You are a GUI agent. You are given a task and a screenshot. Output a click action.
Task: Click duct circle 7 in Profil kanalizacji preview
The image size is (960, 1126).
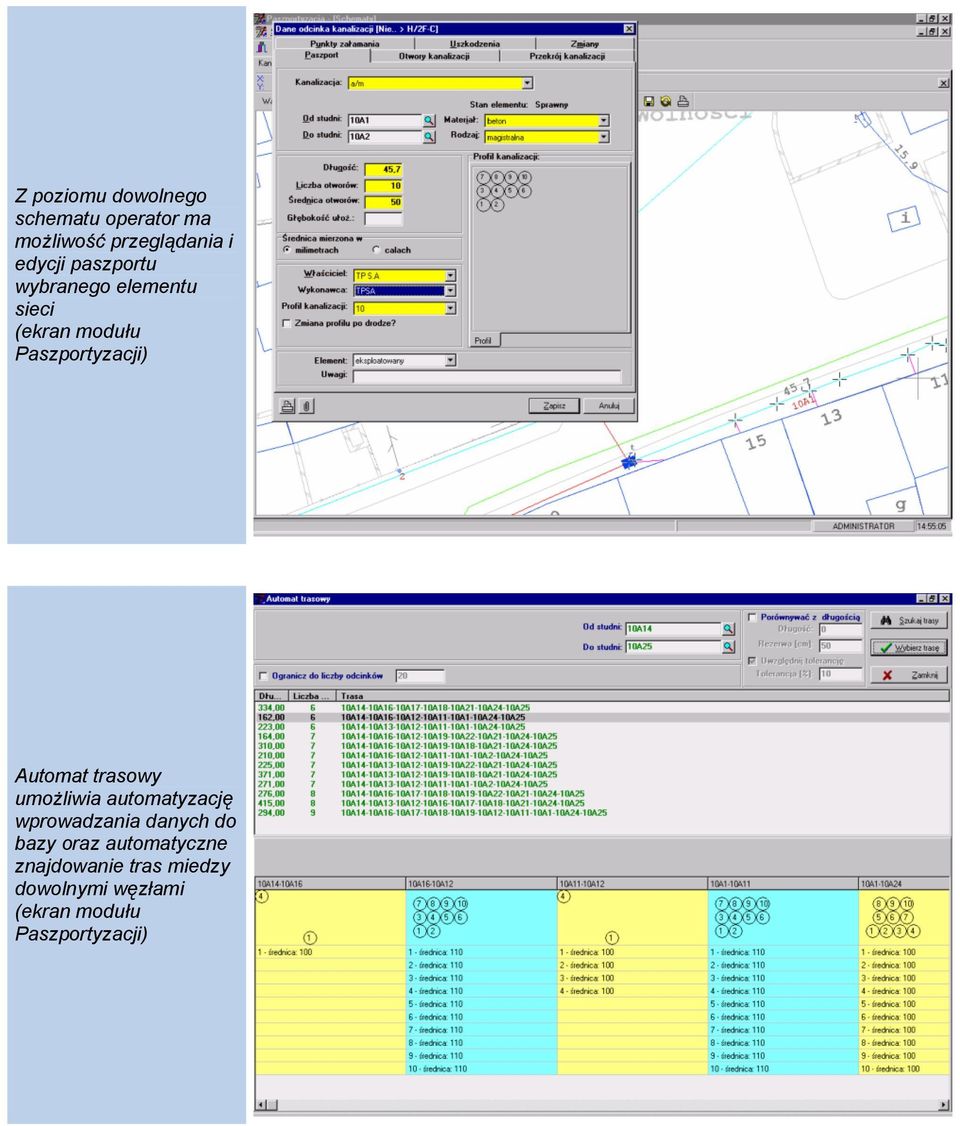(x=483, y=177)
